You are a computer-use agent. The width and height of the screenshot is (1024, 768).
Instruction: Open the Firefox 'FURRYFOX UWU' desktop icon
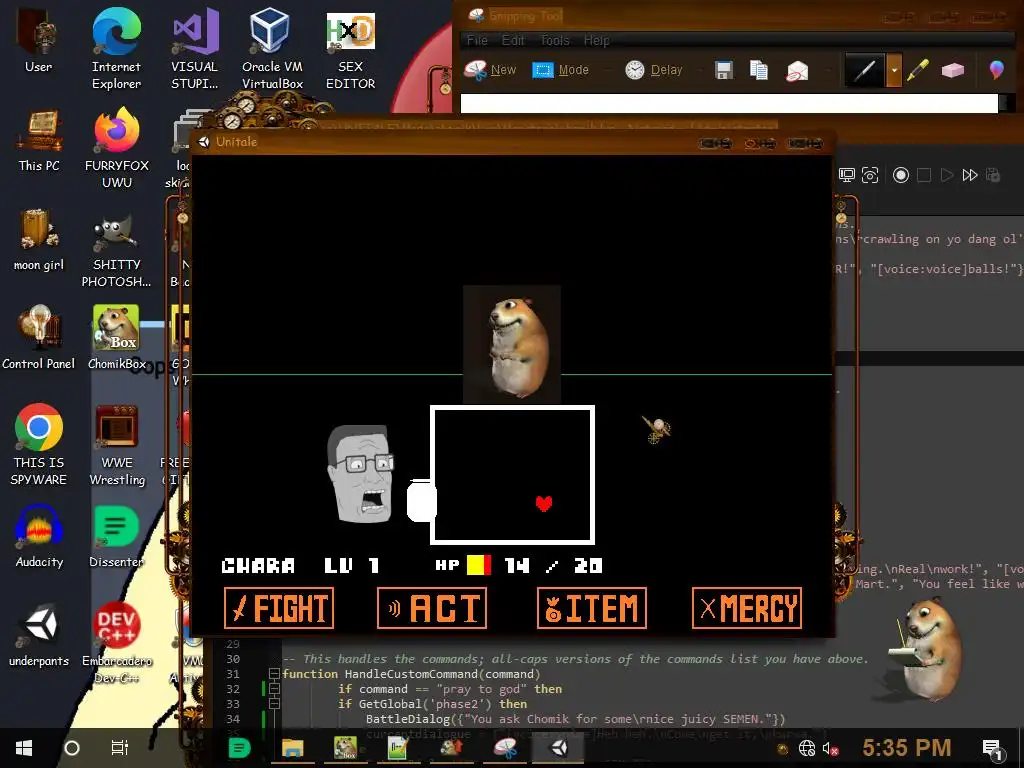click(116, 148)
